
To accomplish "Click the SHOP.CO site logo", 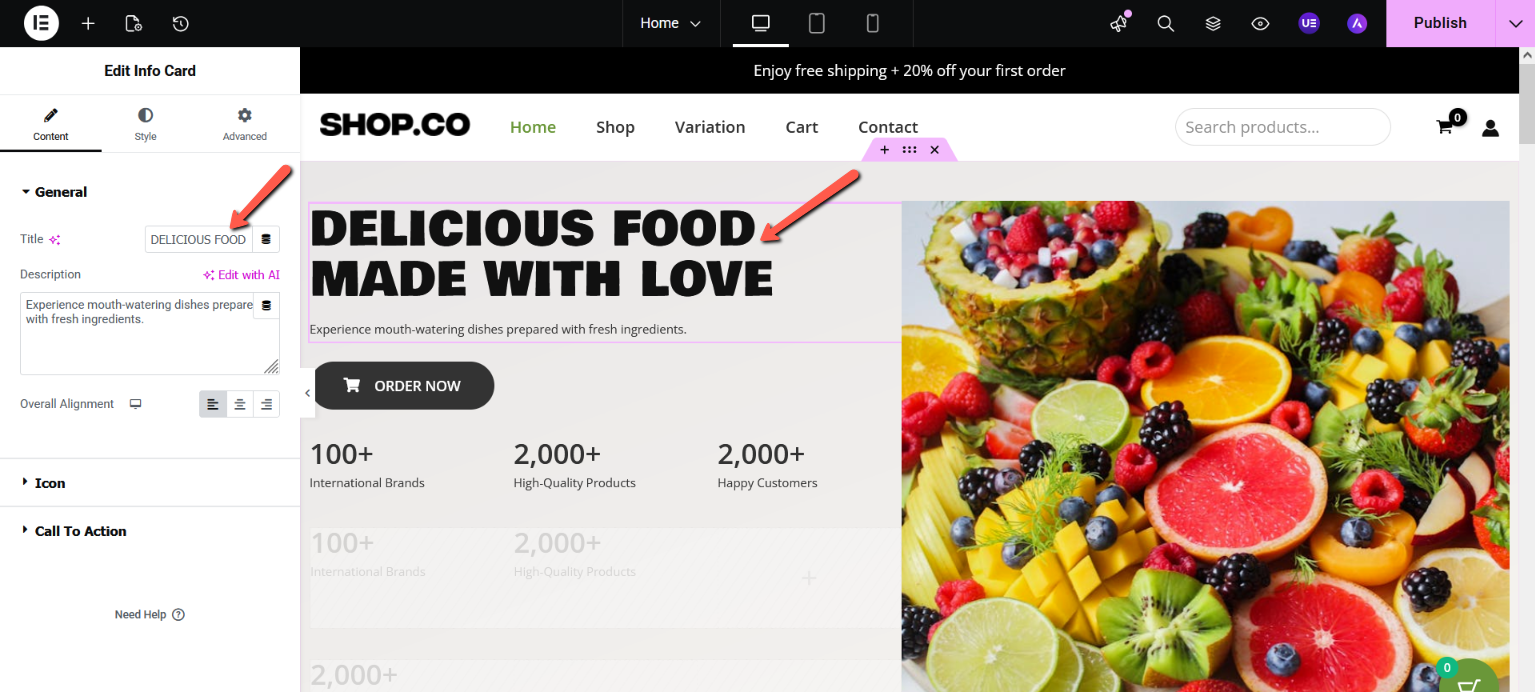I will tap(395, 125).
